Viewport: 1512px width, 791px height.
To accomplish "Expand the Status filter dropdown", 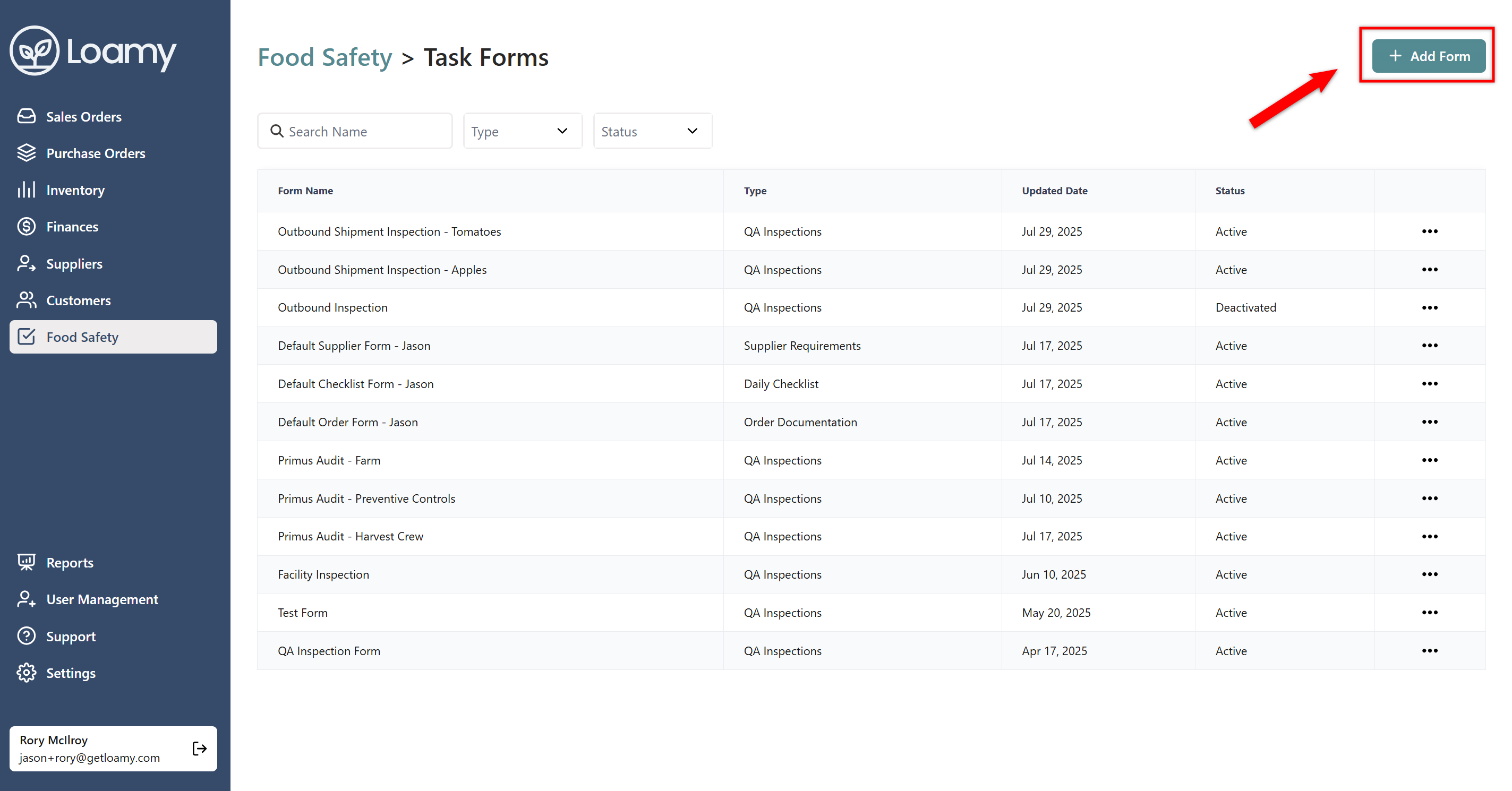I will click(653, 131).
